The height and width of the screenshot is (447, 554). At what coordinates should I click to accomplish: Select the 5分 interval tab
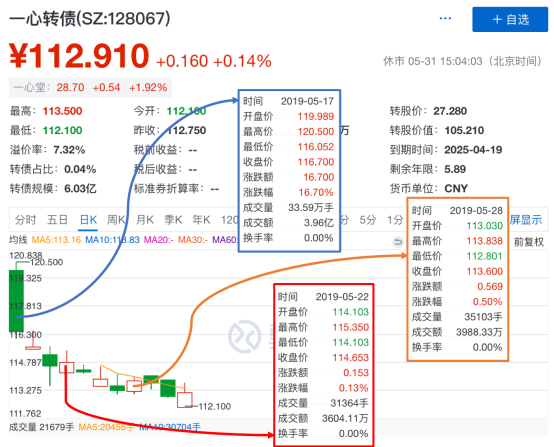pos(367,220)
